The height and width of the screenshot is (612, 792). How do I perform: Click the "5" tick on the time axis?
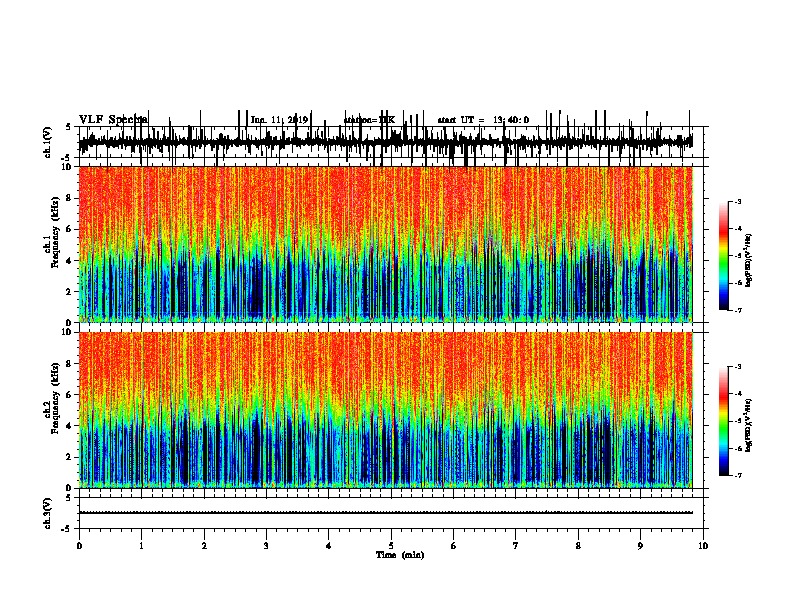click(x=391, y=546)
